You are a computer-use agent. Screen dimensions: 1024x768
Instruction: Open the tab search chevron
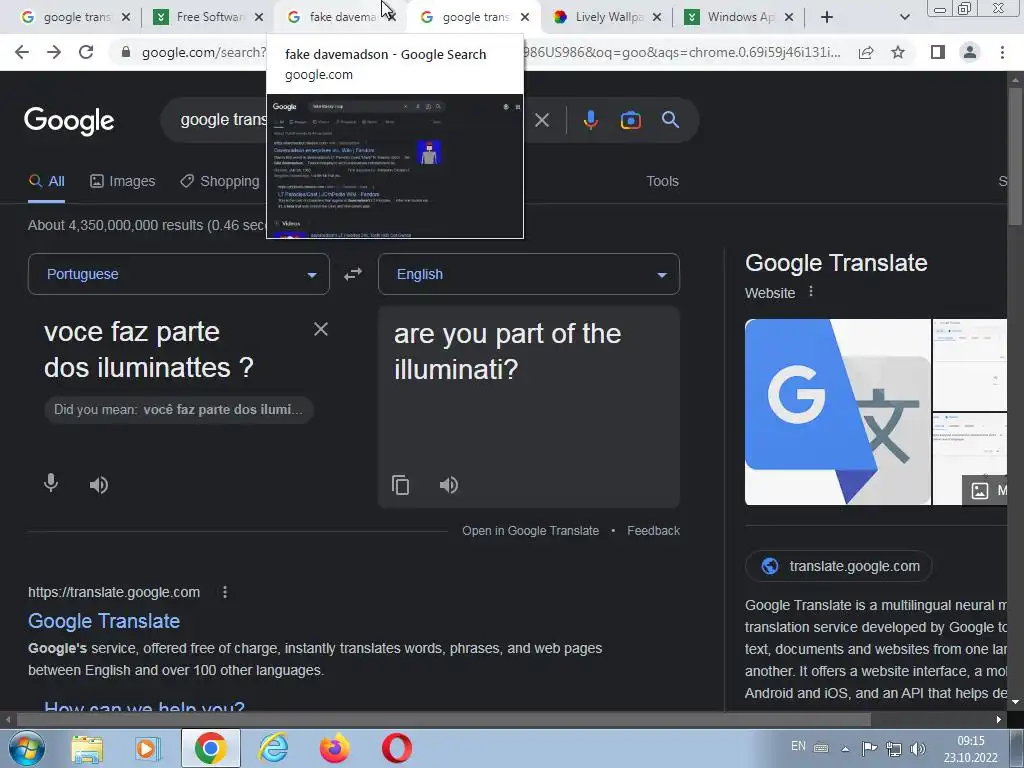(904, 17)
